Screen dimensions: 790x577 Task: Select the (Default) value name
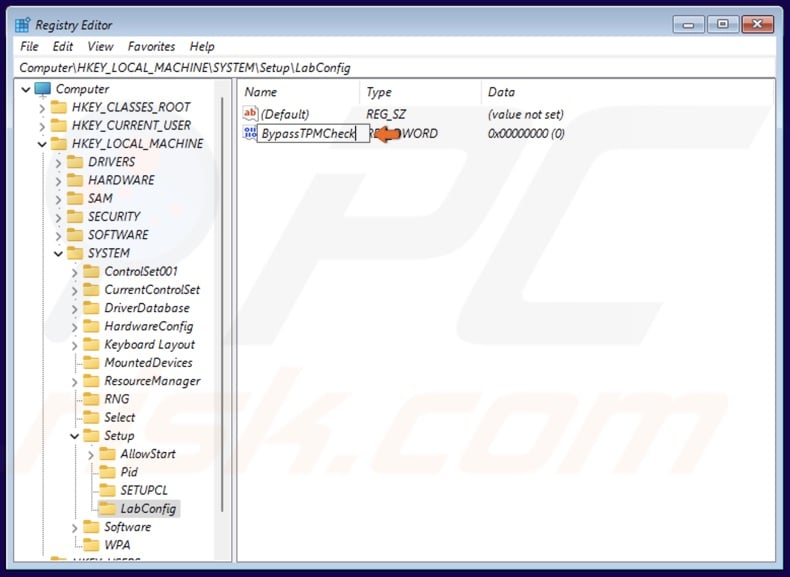(285, 114)
